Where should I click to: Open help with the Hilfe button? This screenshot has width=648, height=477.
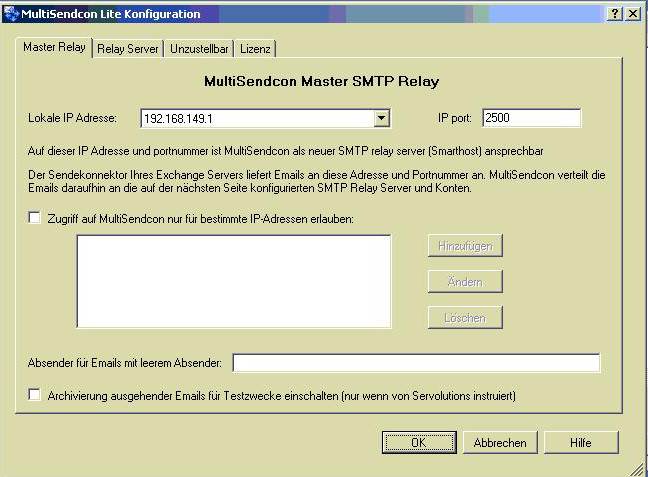tap(581, 442)
